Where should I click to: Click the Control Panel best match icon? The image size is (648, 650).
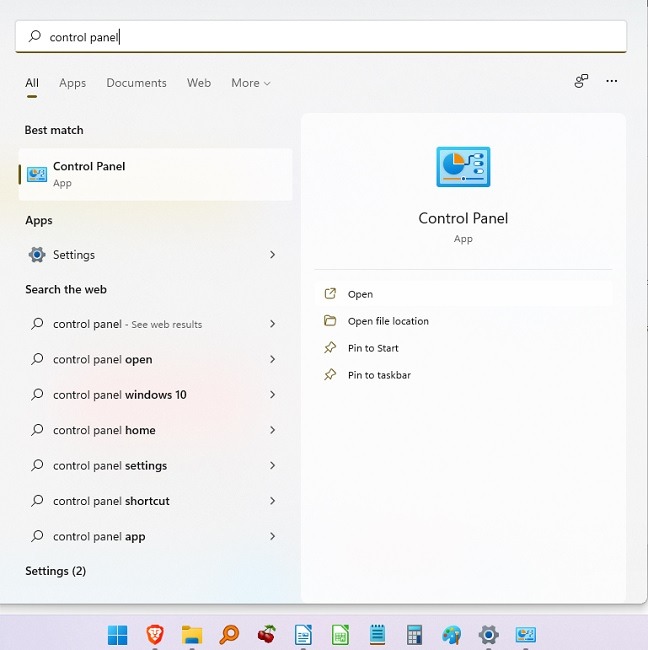click(x=37, y=174)
